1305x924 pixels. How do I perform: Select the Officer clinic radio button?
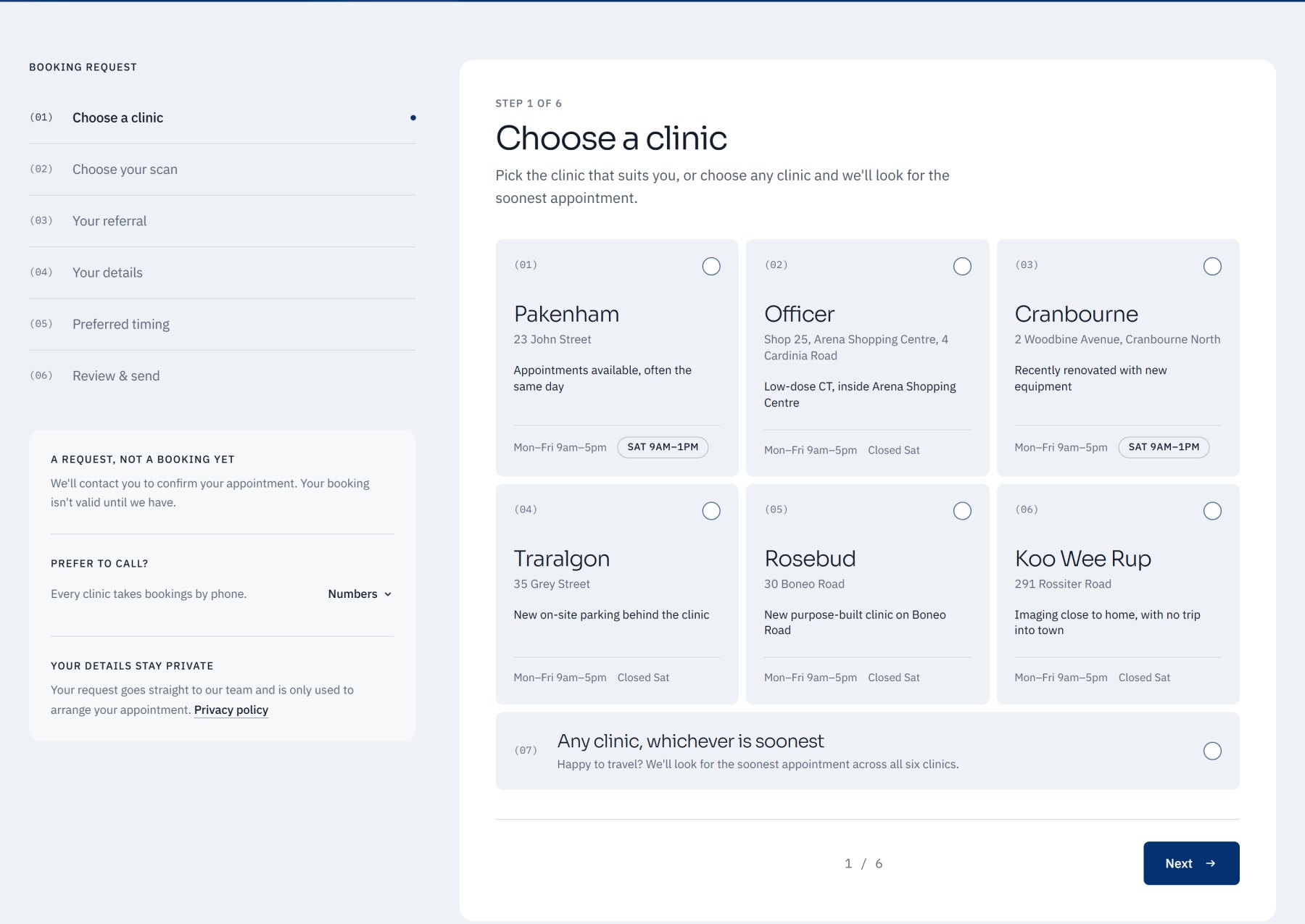coord(962,266)
